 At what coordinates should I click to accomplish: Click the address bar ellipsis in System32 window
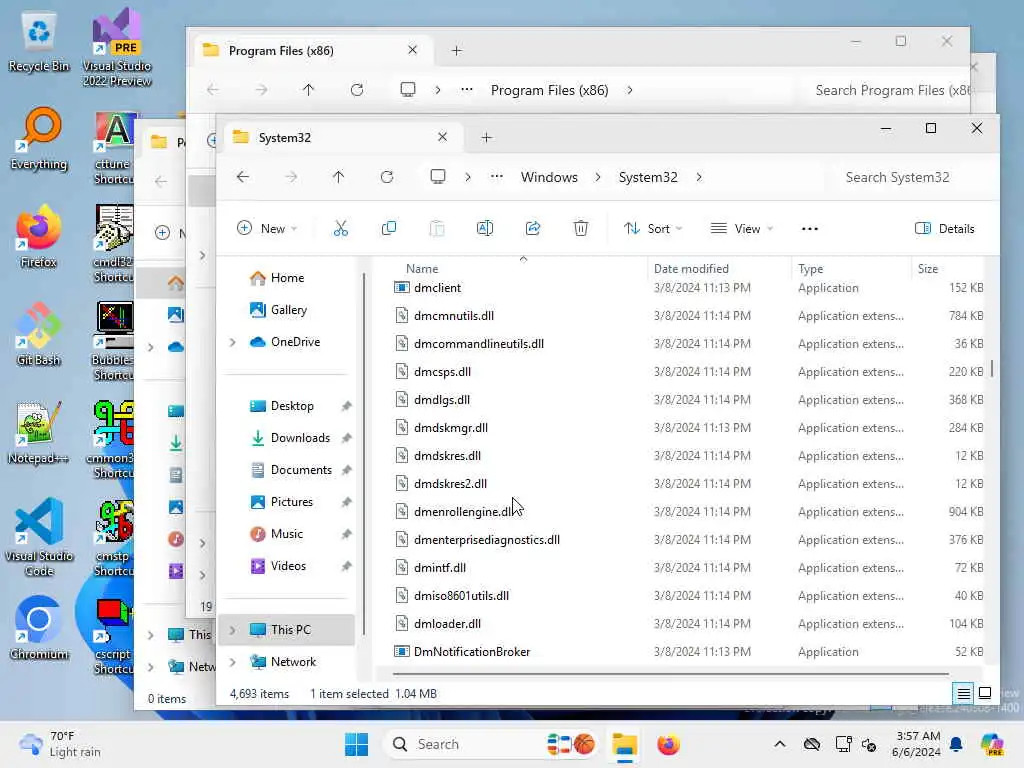497,177
